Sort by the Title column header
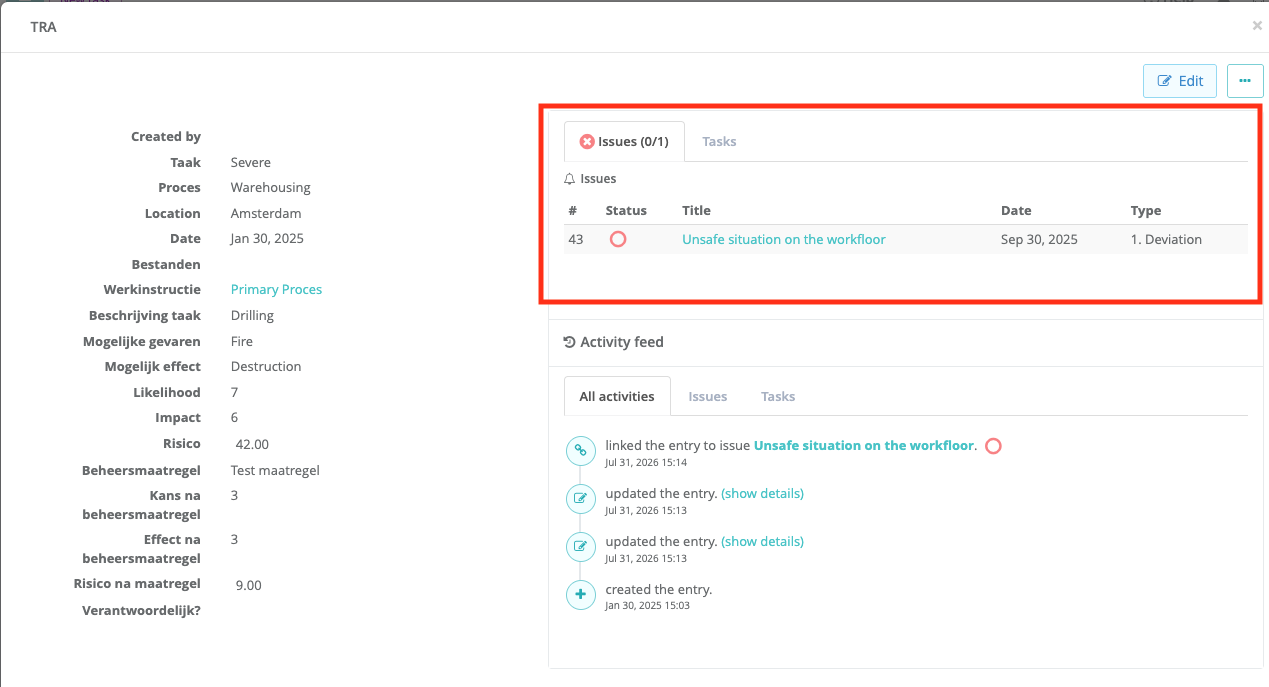The height and width of the screenshot is (687, 1269). (696, 210)
